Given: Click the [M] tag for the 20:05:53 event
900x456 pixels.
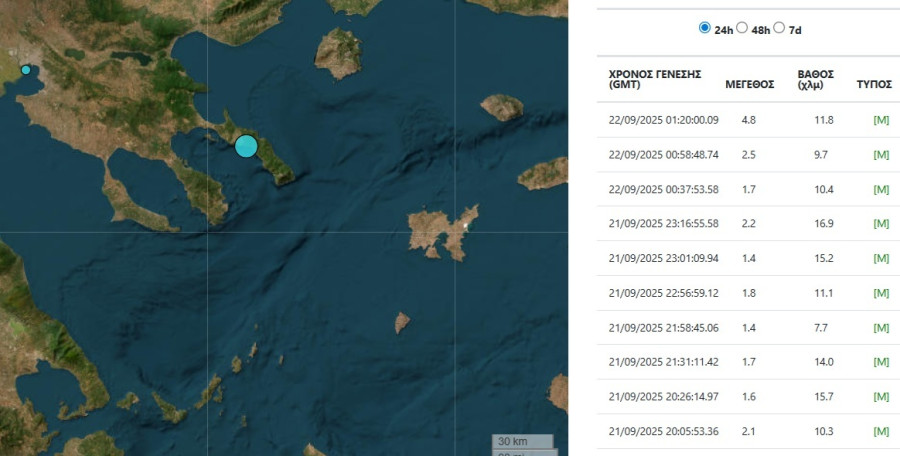Looking at the screenshot, I should coord(881,431).
